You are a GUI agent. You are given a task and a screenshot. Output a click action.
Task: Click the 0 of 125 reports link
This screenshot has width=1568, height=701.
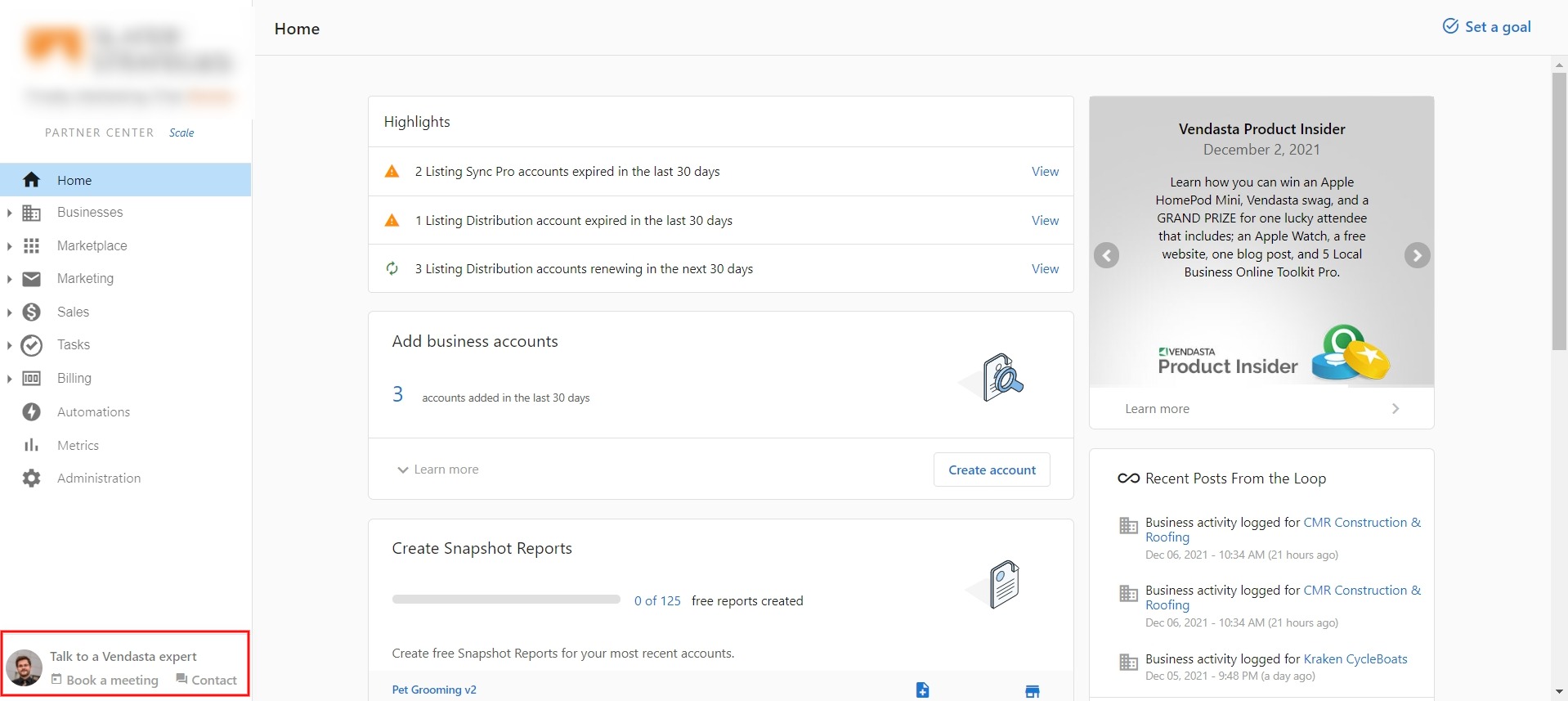point(657,601)
